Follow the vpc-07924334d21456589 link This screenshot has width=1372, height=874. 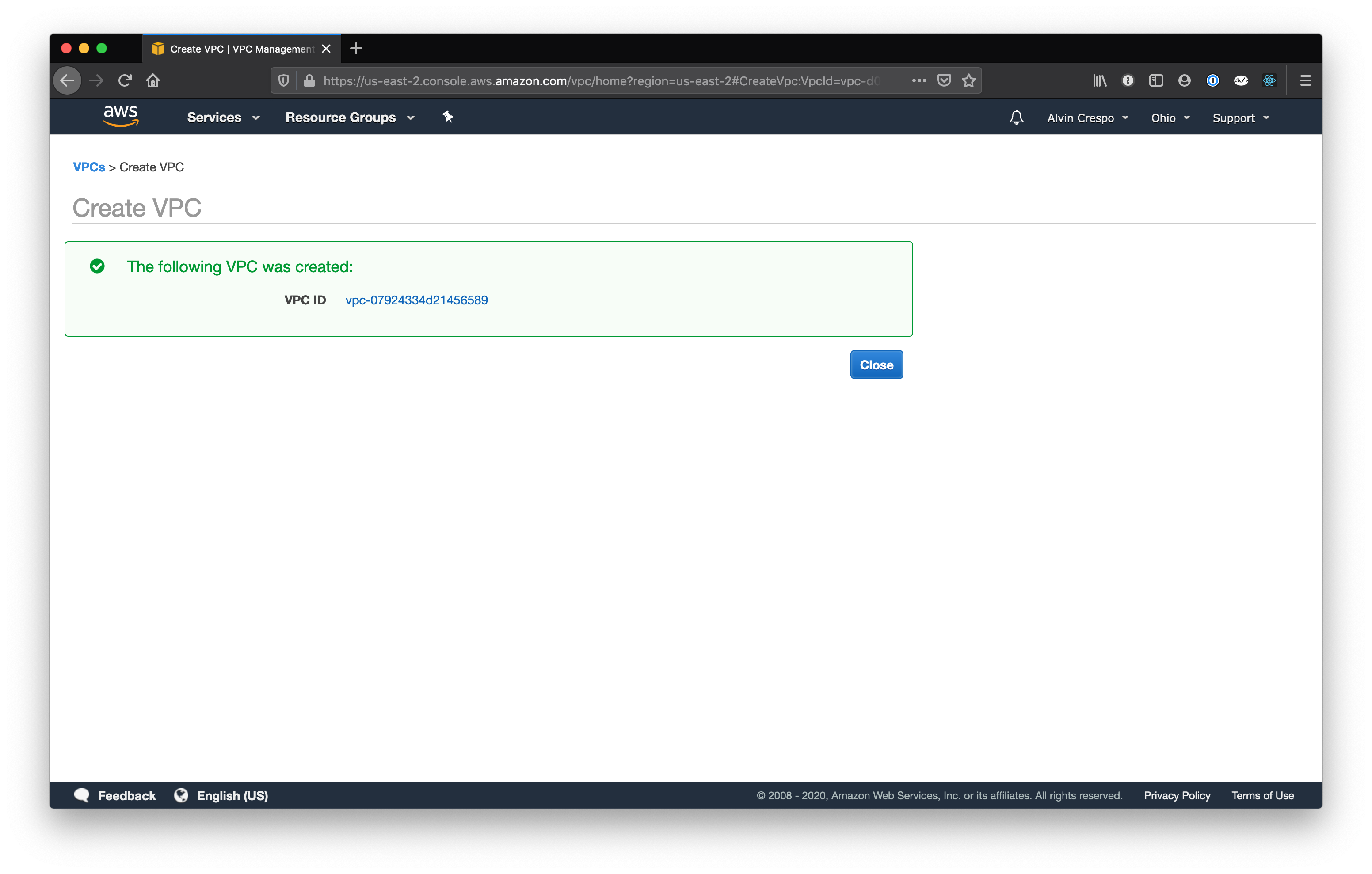(x=416, y=300)
